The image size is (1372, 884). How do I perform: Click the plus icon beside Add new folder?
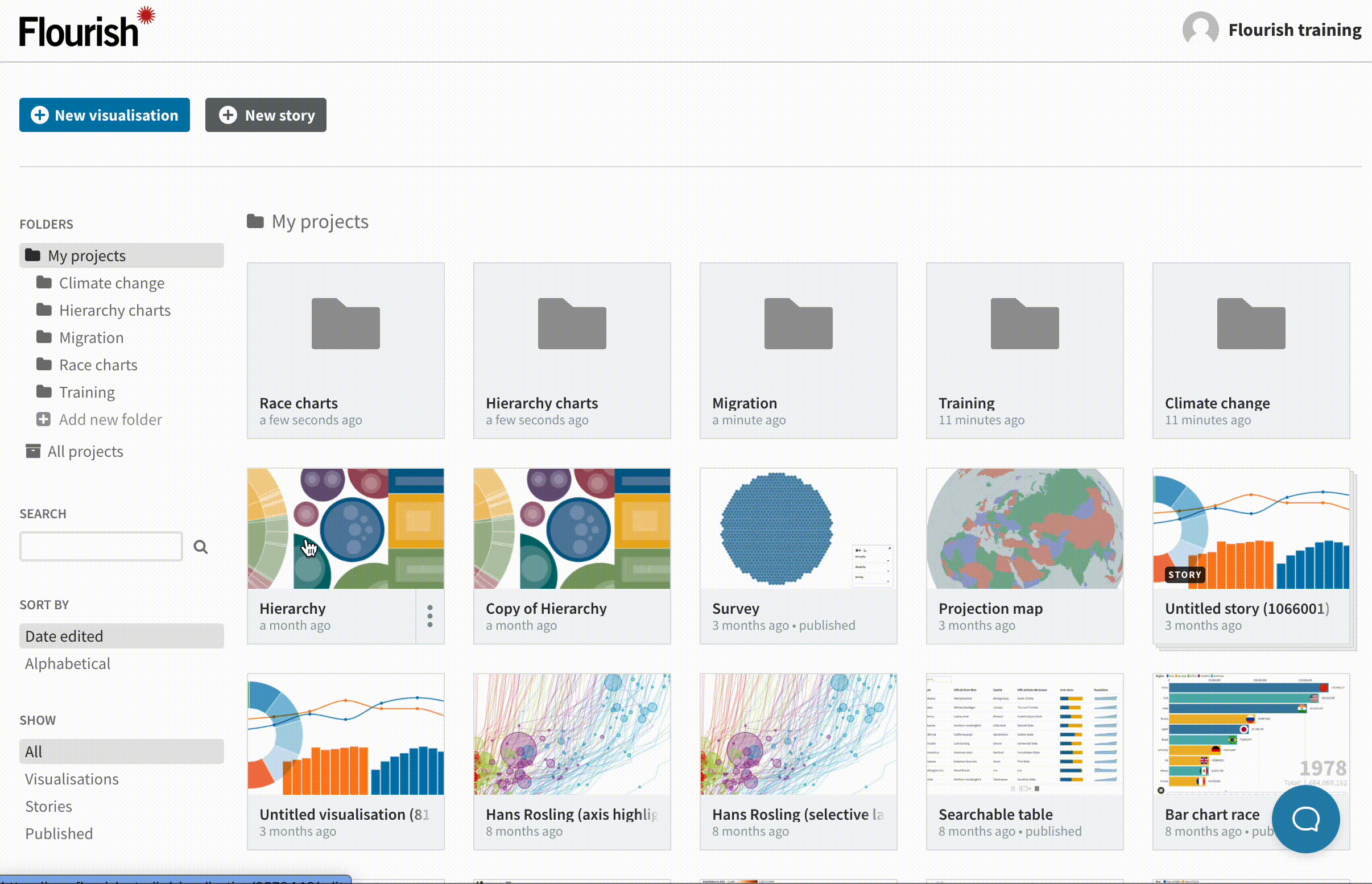(44, 419)
